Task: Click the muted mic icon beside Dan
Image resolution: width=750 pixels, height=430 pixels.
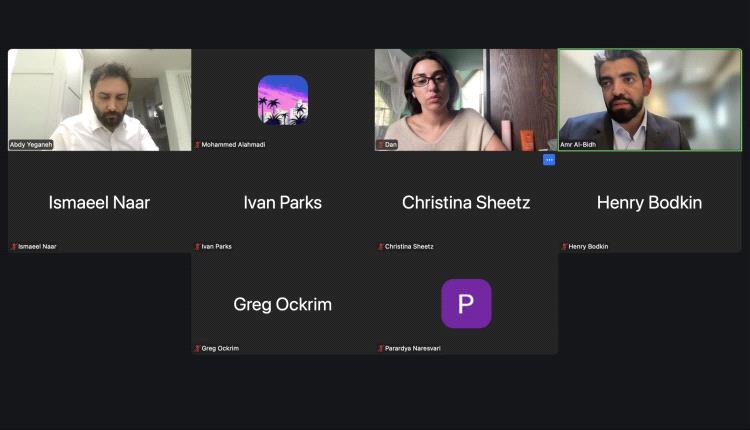Action: tap(381, 144)
